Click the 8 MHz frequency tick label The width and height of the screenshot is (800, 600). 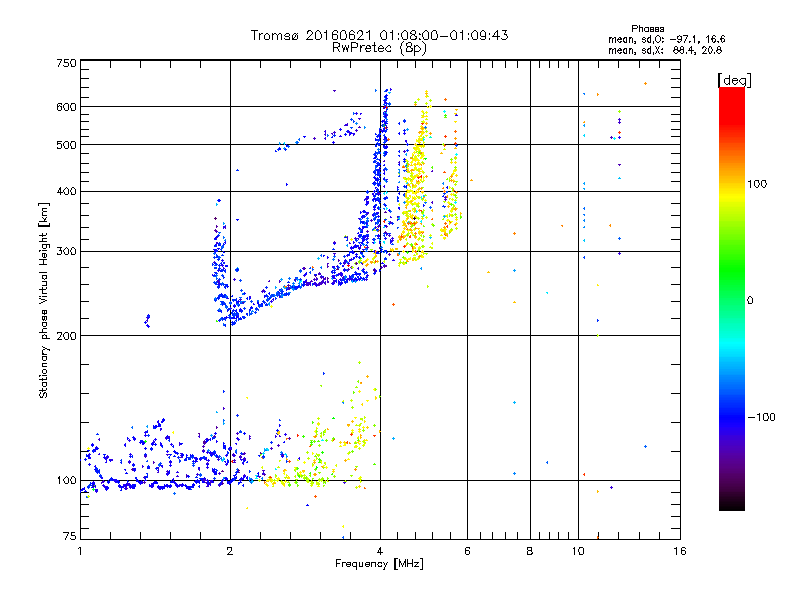pos(530,551)
